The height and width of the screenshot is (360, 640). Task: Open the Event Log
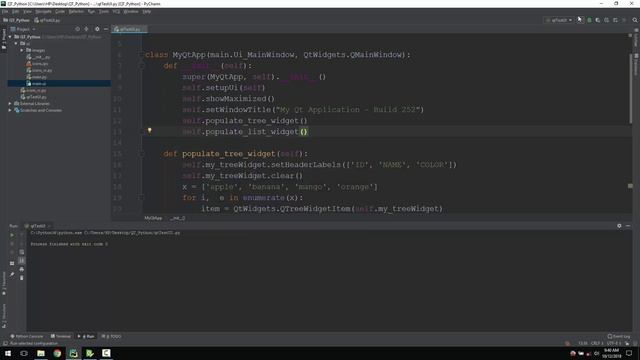pyautogui.click(x=619, y=336)
